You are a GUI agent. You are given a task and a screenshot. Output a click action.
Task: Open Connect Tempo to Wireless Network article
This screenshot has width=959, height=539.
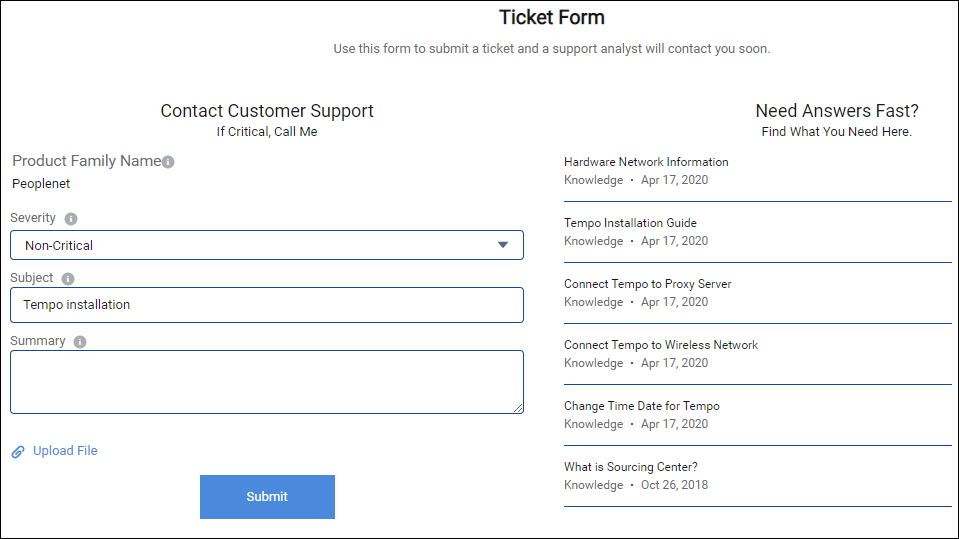coord(661,345)
